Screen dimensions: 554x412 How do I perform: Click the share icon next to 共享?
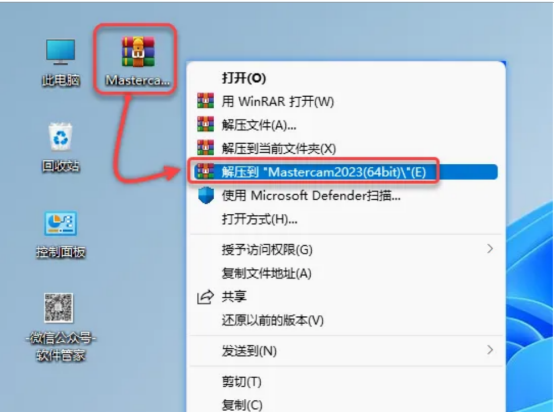(x=205, y=296)
